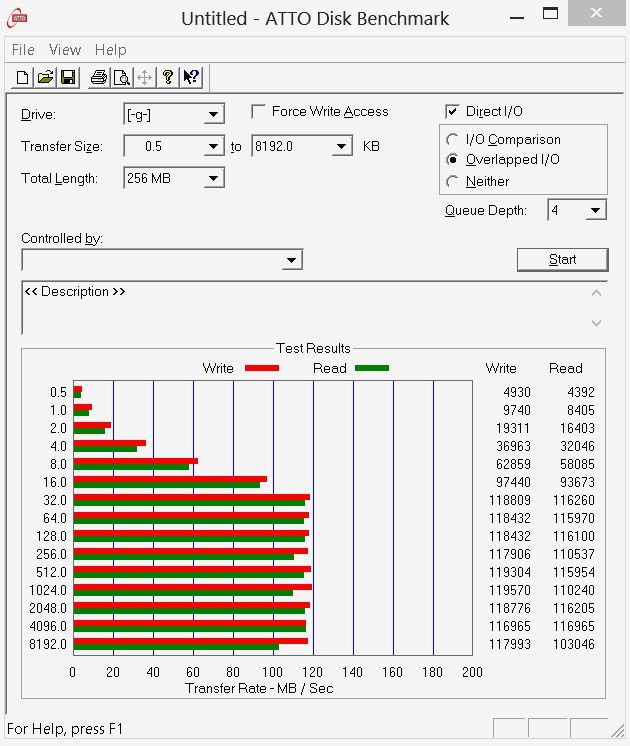Click into the Description text field
The width and height of the screenshot is (630, 746).
(305, 307)
